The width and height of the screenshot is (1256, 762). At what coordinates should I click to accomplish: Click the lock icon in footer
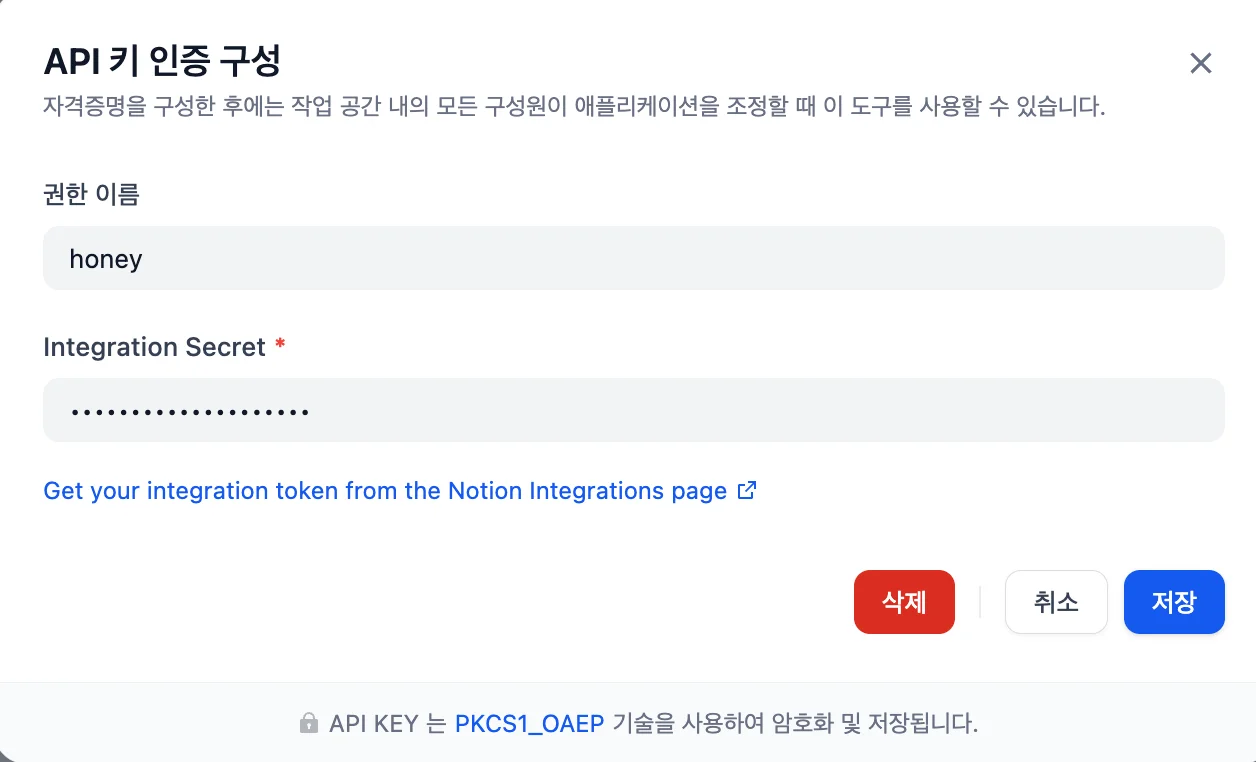[308, 723]
